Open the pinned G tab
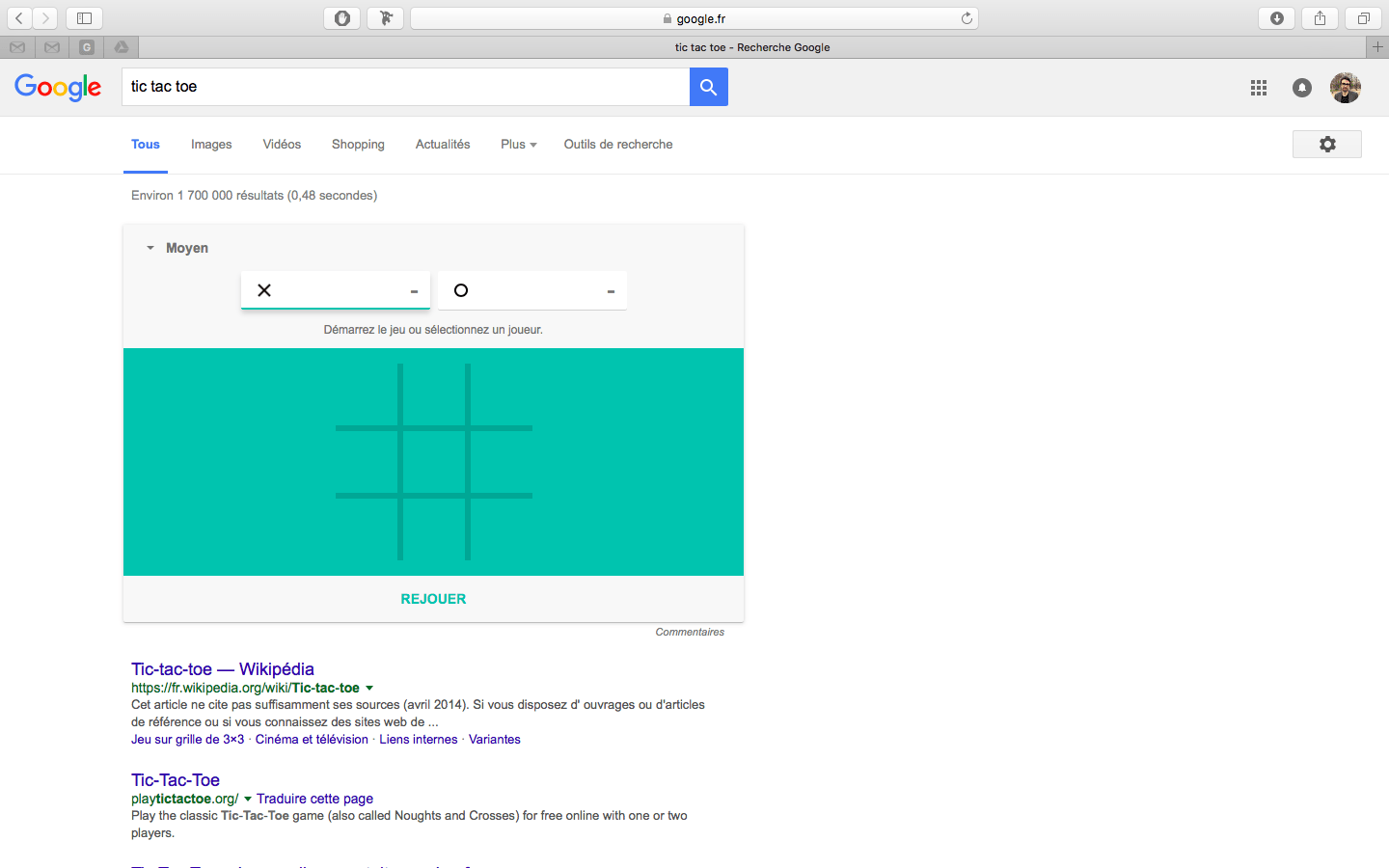The height and width of the screenshot is (868, 1389). pyautogui.click(x=87, y=47)
